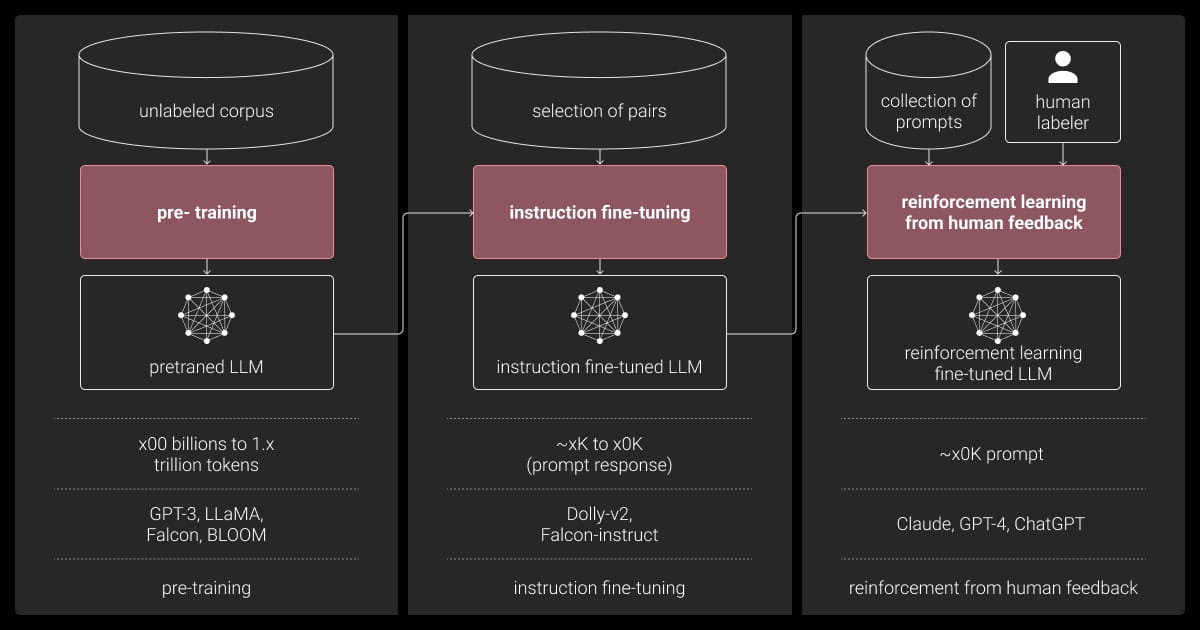
Task: Click the network icon above pretraned LLM
Action: pyautogui.click(x=206, y=315)
